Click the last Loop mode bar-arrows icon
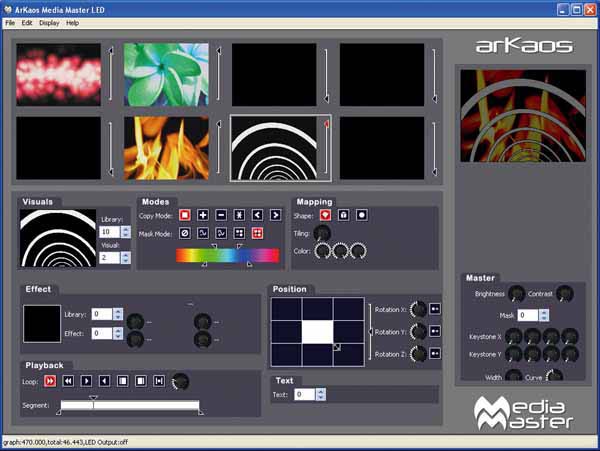 (159, 381)
